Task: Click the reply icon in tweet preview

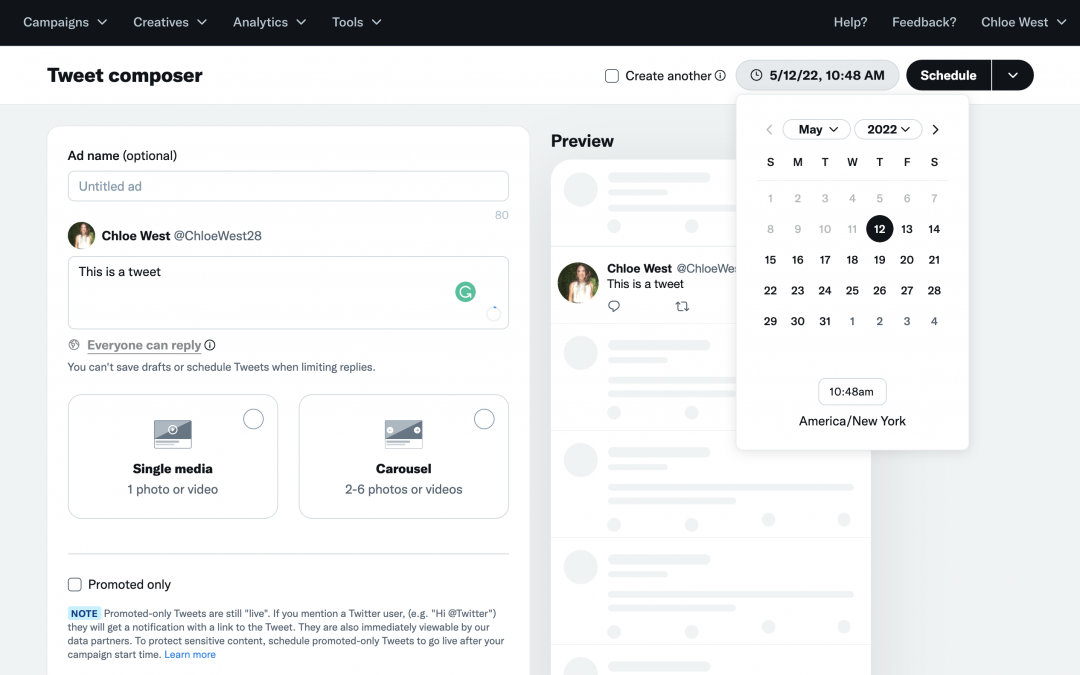Action: [x=614, y=306]
